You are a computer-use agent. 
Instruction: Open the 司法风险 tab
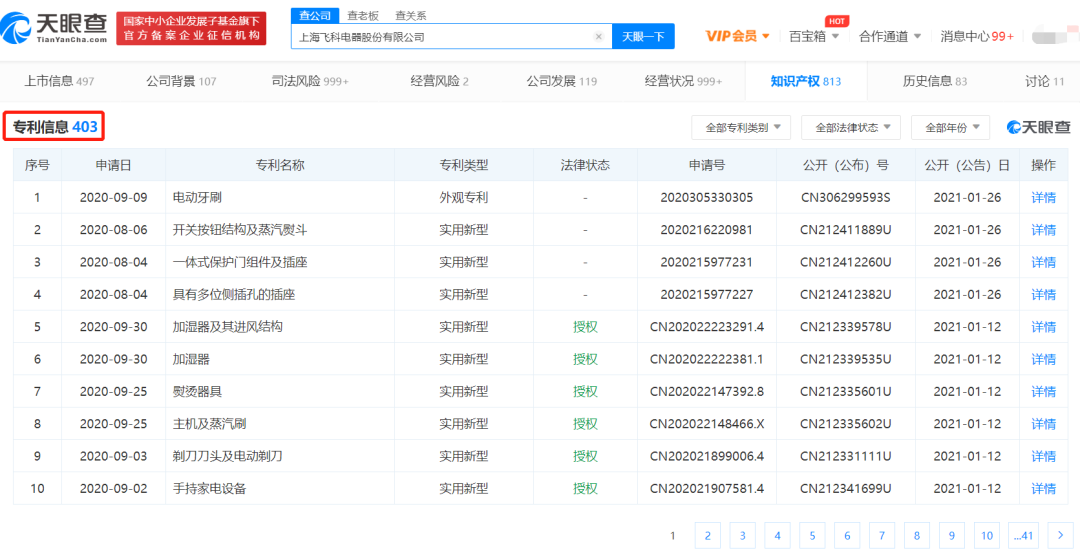point(311,81)
